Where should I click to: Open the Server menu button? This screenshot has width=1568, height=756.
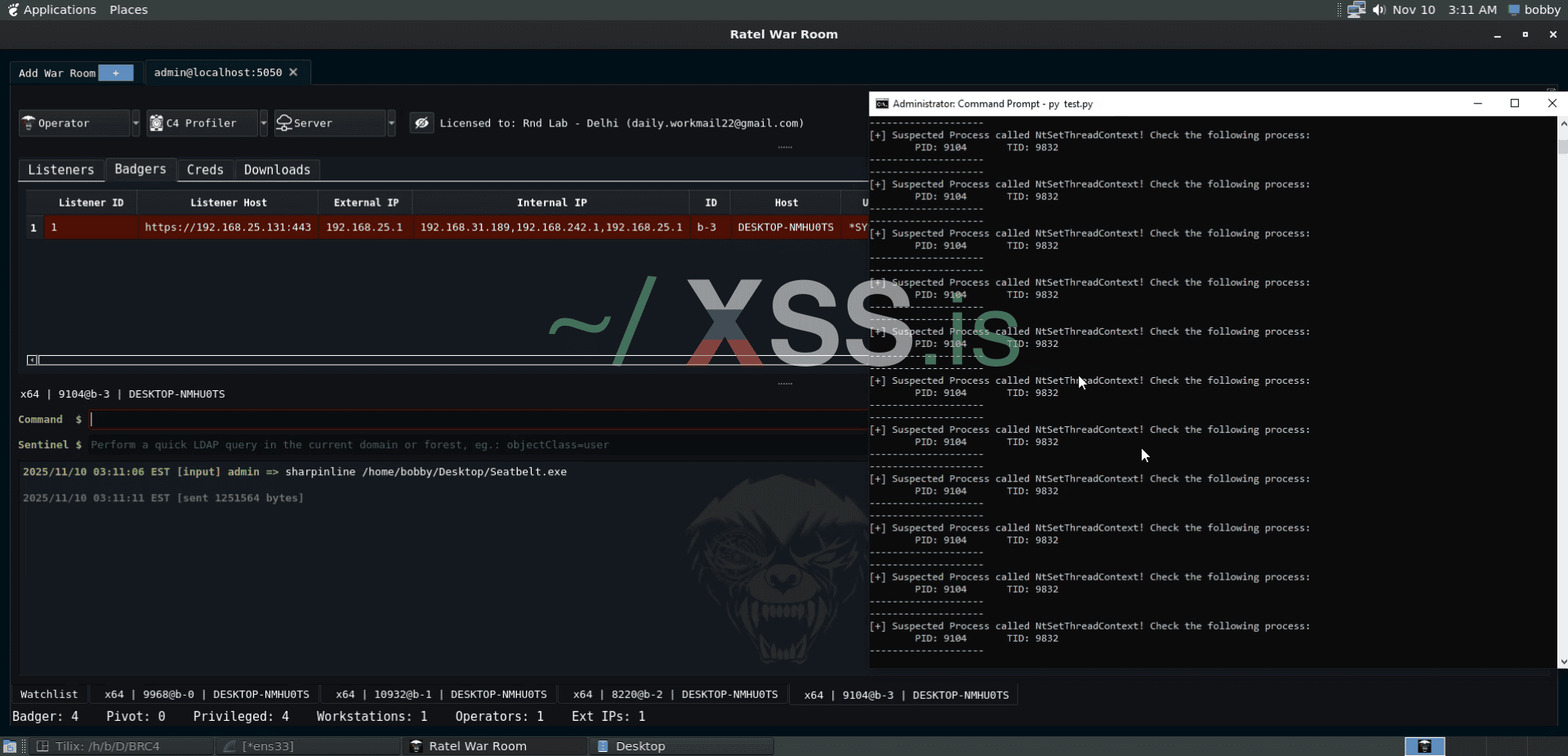(330, 122)
